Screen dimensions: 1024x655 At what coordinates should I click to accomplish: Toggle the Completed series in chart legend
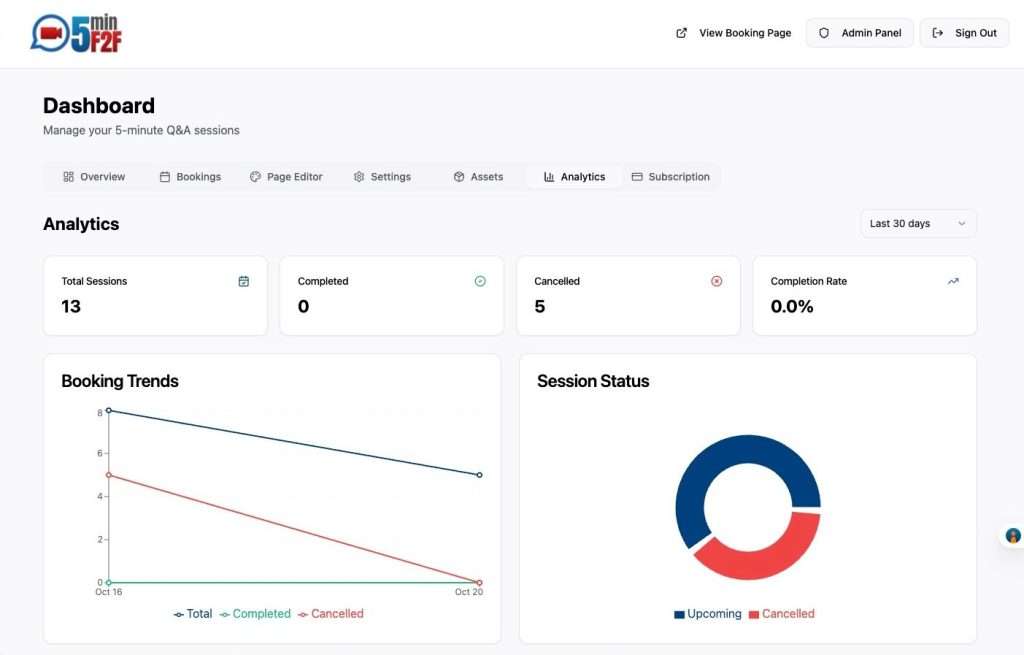255,614
